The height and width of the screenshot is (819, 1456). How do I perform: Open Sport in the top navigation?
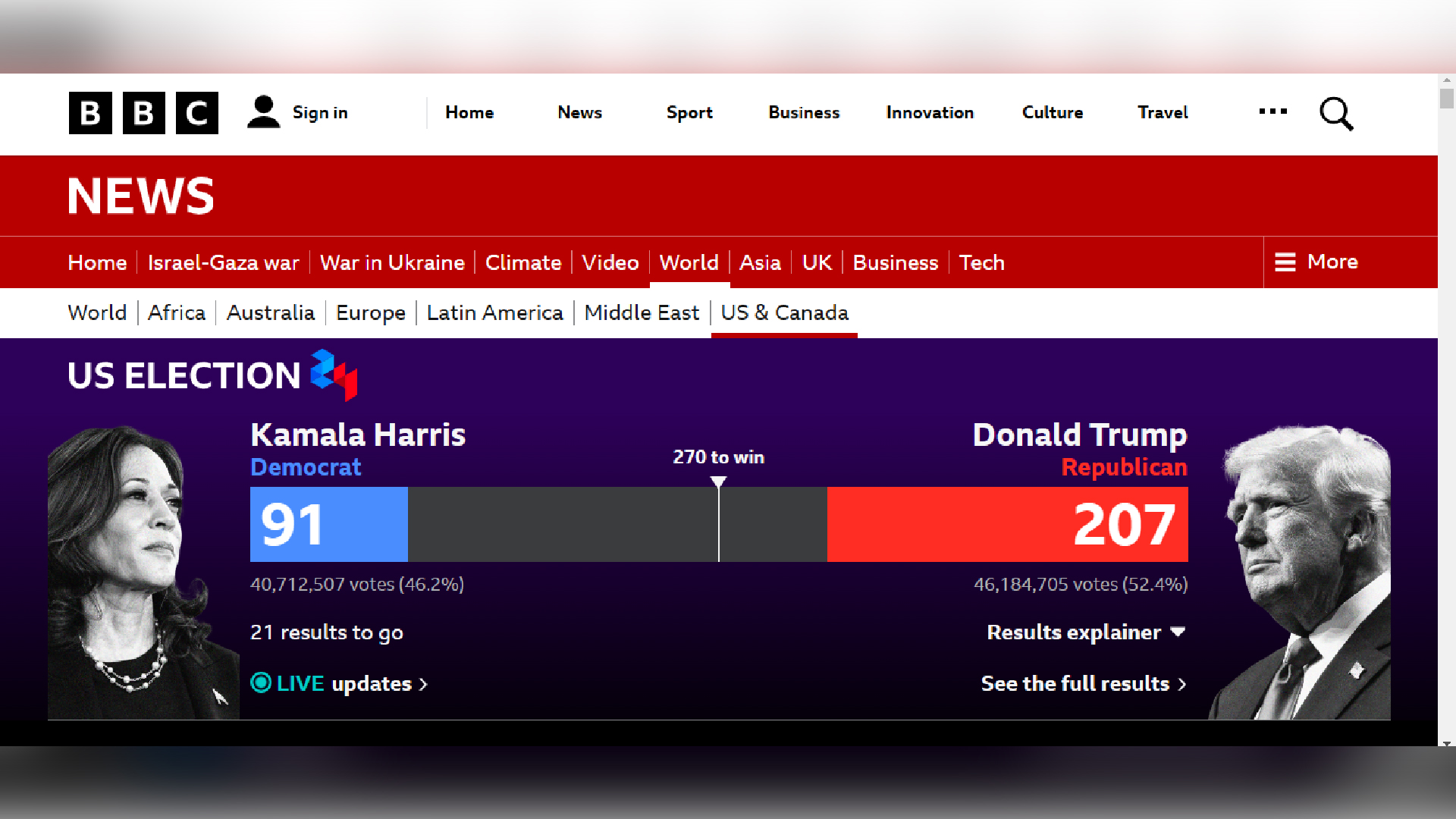click(x=689, y=113)
